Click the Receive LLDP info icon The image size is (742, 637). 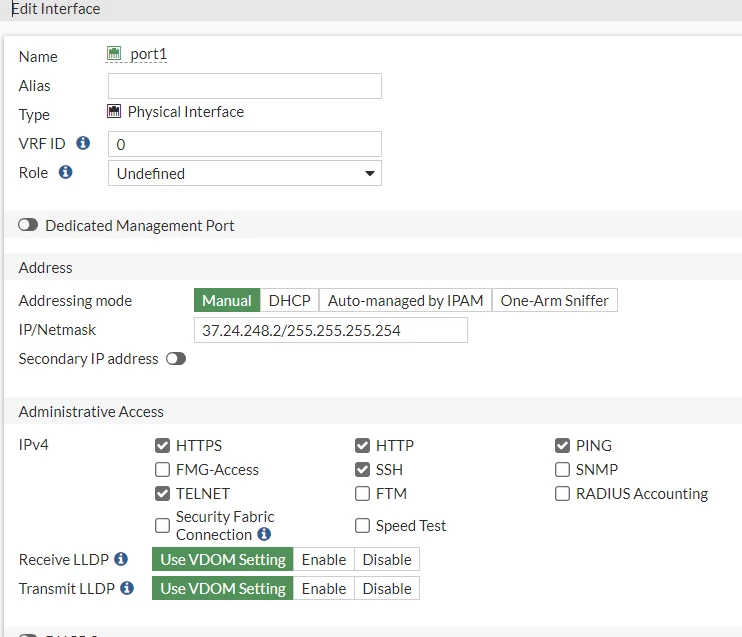121,559
